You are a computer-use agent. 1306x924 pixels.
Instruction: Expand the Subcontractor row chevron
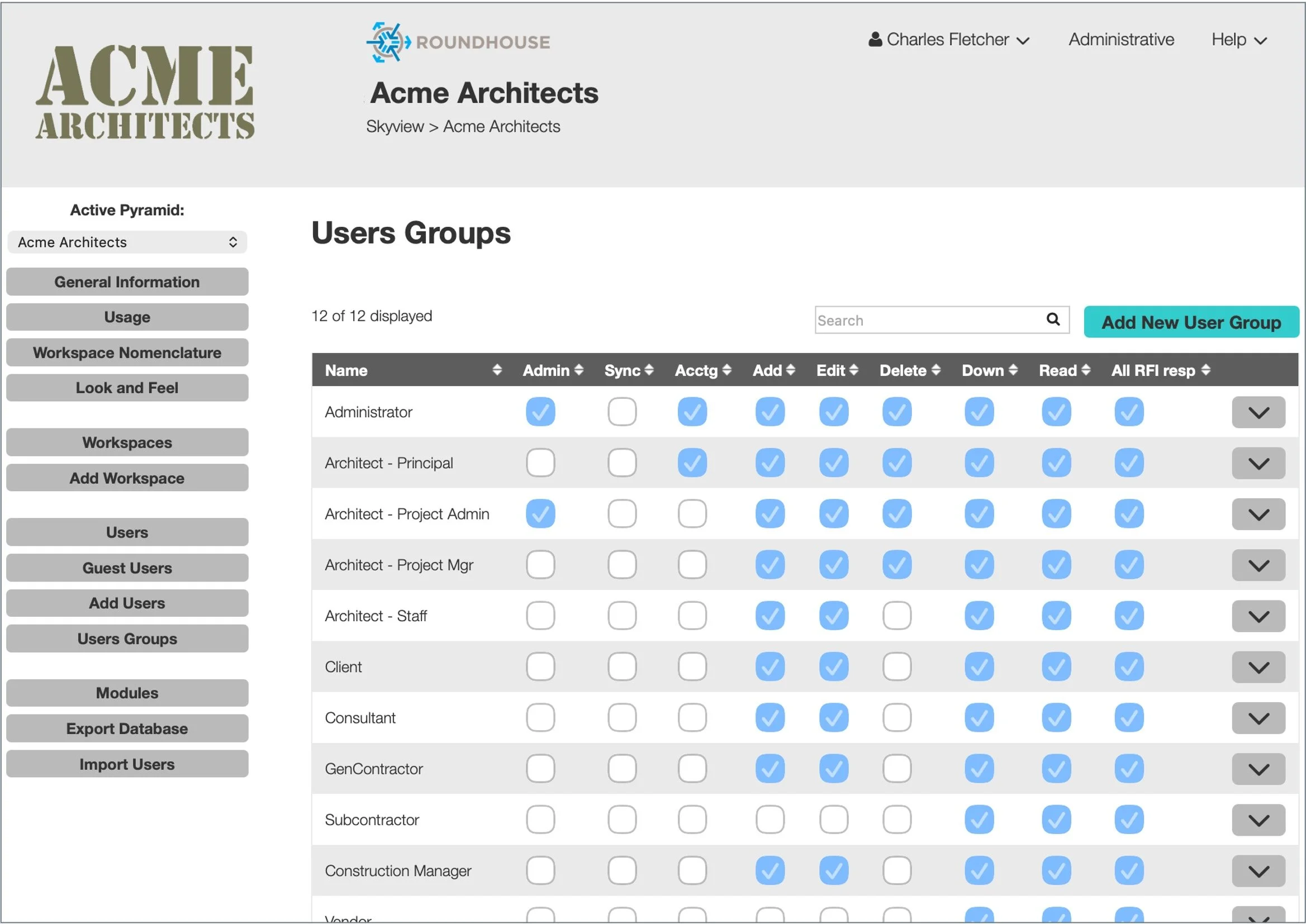1258,820
